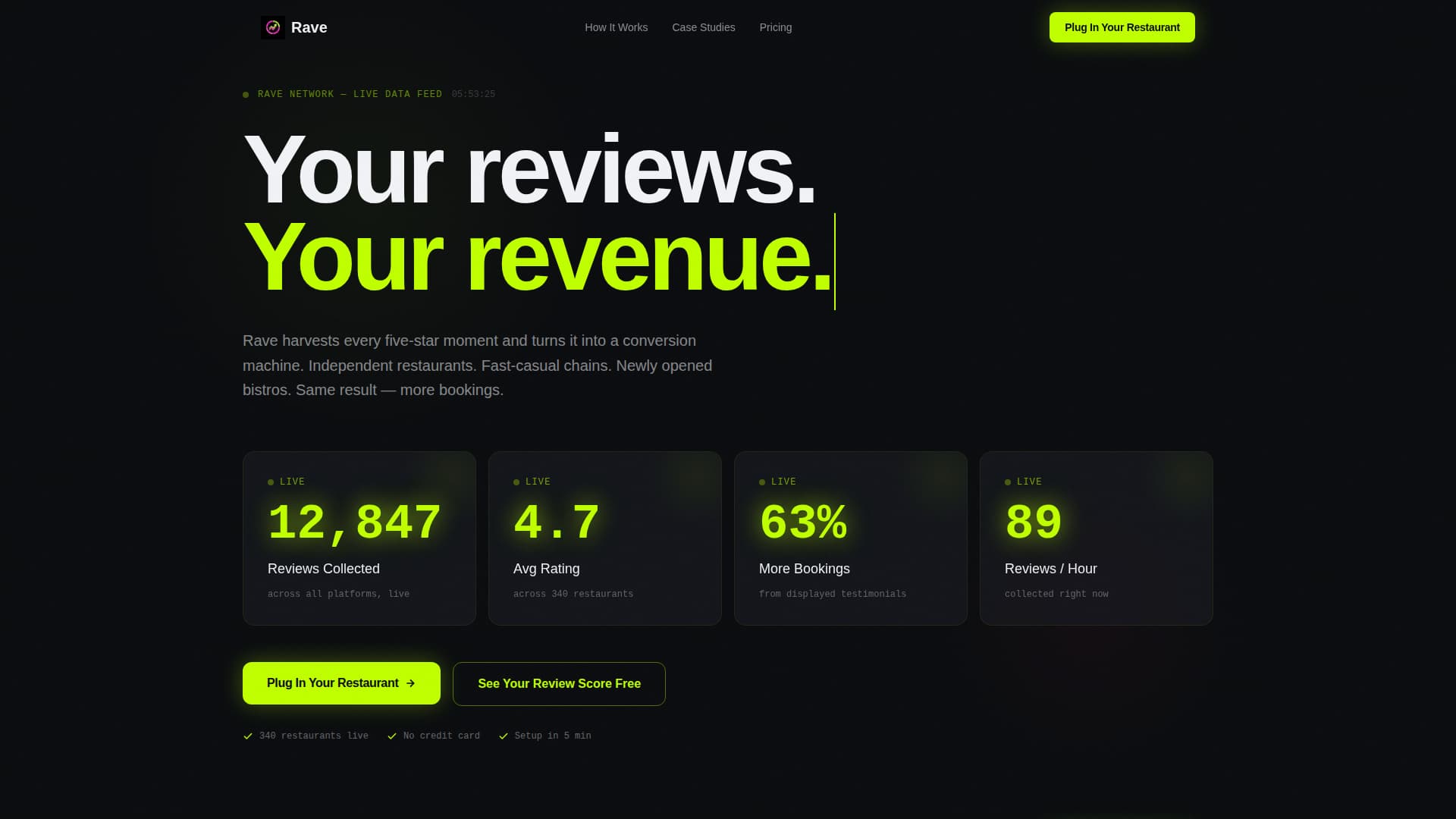Click See Your Review Score Free
Screen dimensions: 1456x819
[x=559, y=684]
